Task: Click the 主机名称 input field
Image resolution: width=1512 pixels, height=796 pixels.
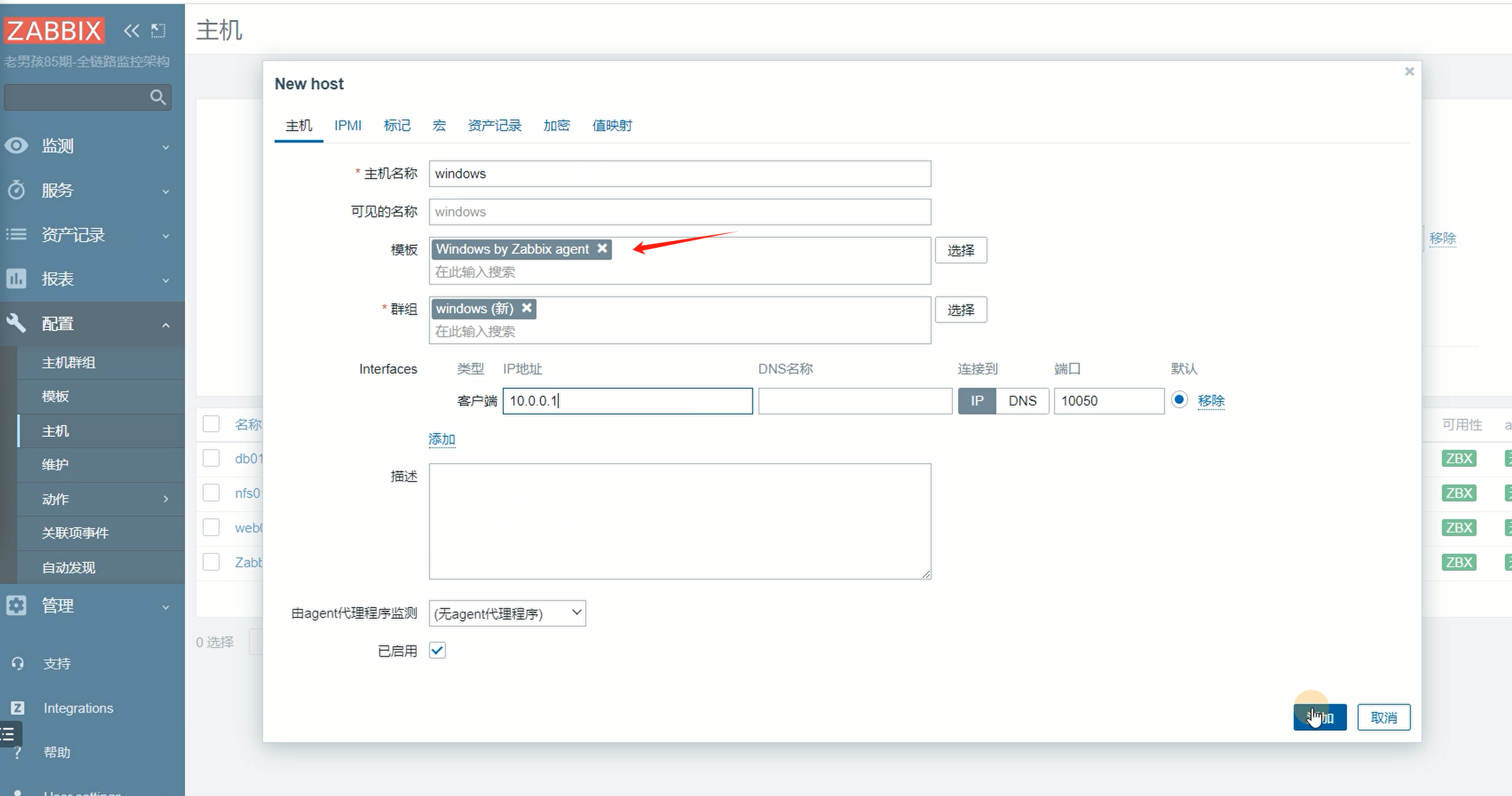Action: [x=680, y=174]
